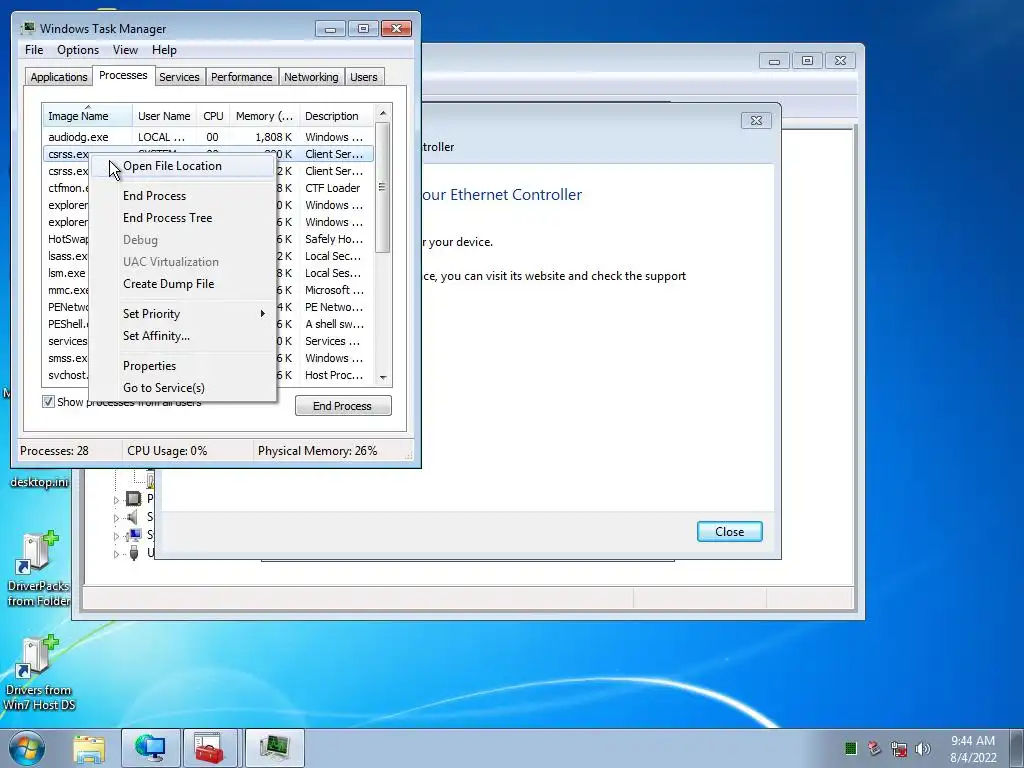Switch to the Networking tab
The image size is (1024, 768).
point(311,77)
